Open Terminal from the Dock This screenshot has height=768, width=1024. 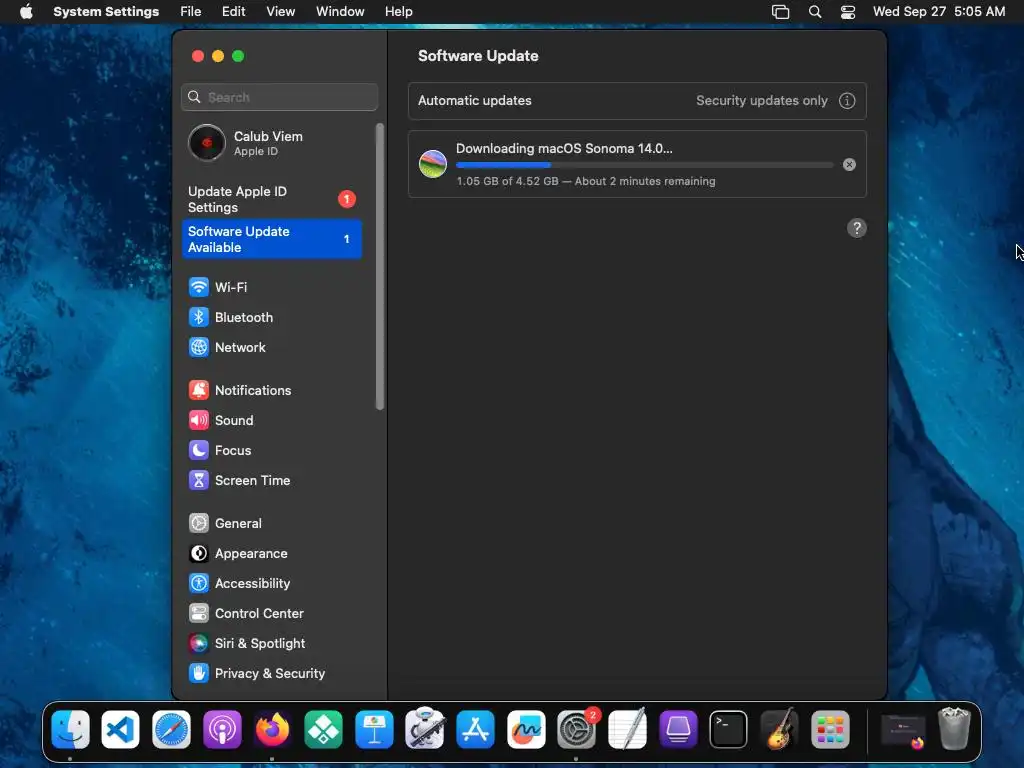tap(728, 729)
